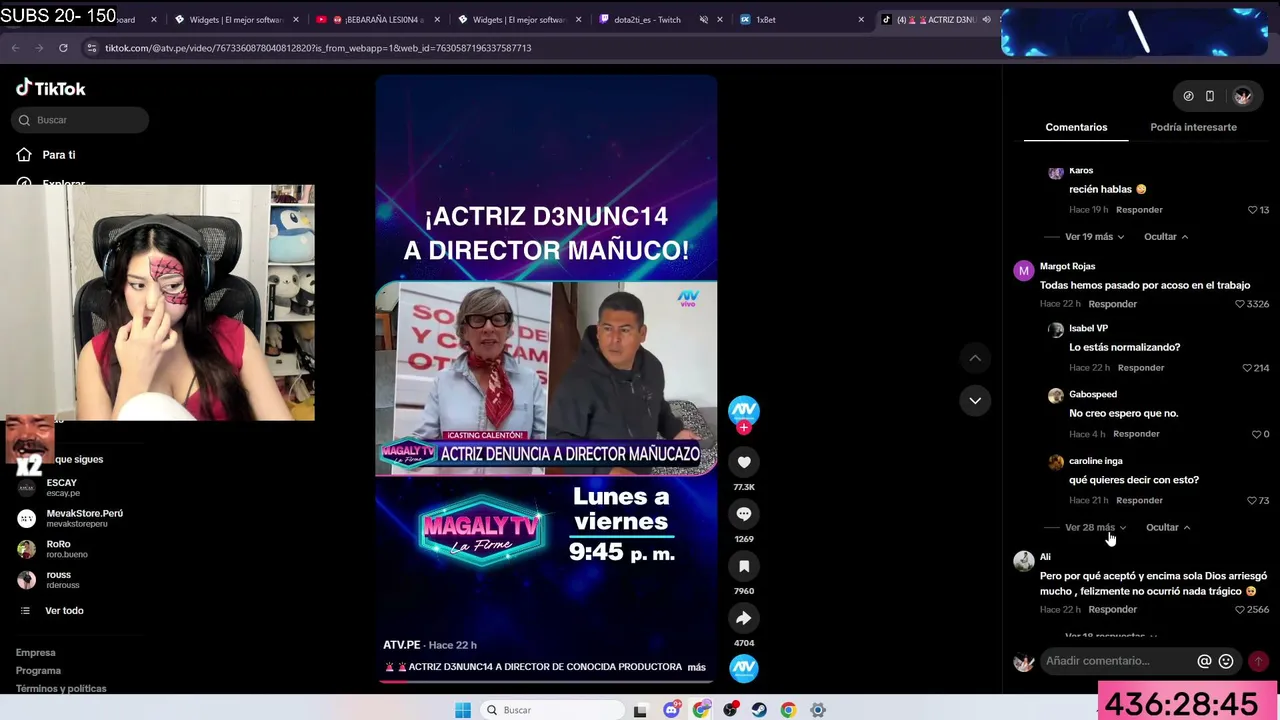Screen dimensions: 1280x720
Task: Reply to Ali's comment
Action: (1112, 610)
